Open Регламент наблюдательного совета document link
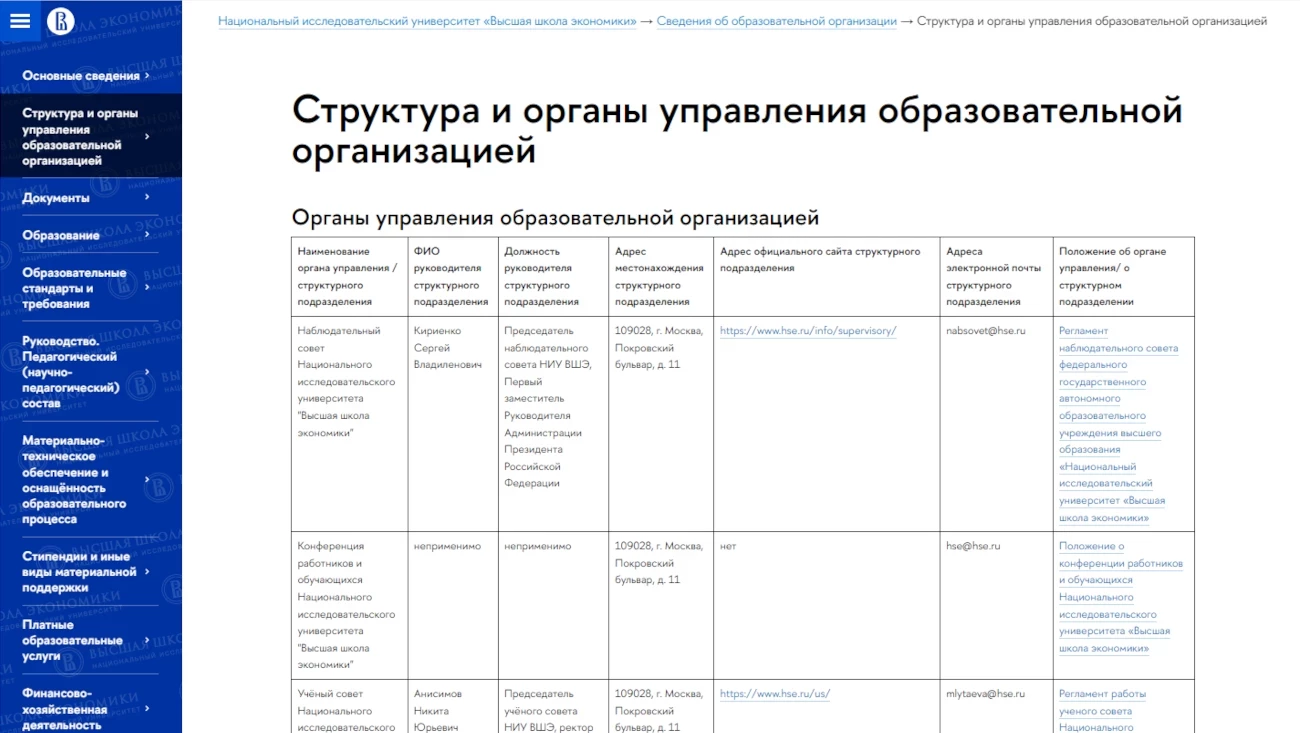The height and width of the screenshot is (733, 1300). 1118,424
